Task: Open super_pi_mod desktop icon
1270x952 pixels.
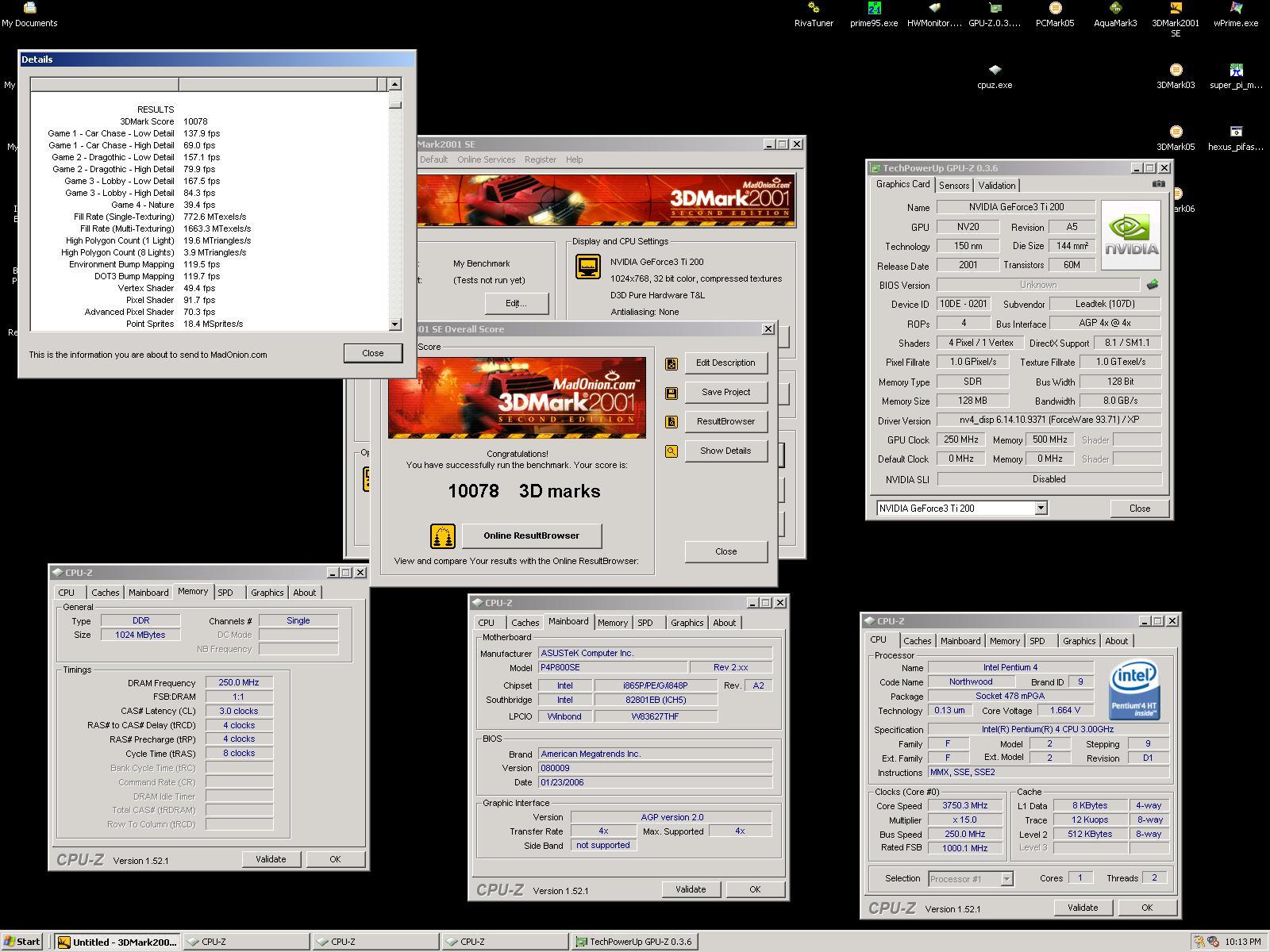Action: pos(1236,76)
